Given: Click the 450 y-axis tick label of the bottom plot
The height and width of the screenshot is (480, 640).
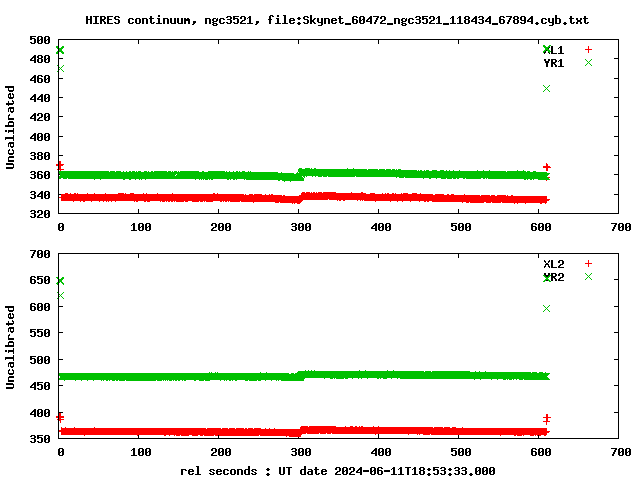Looking at the screenshot, I should coord(40,386).
